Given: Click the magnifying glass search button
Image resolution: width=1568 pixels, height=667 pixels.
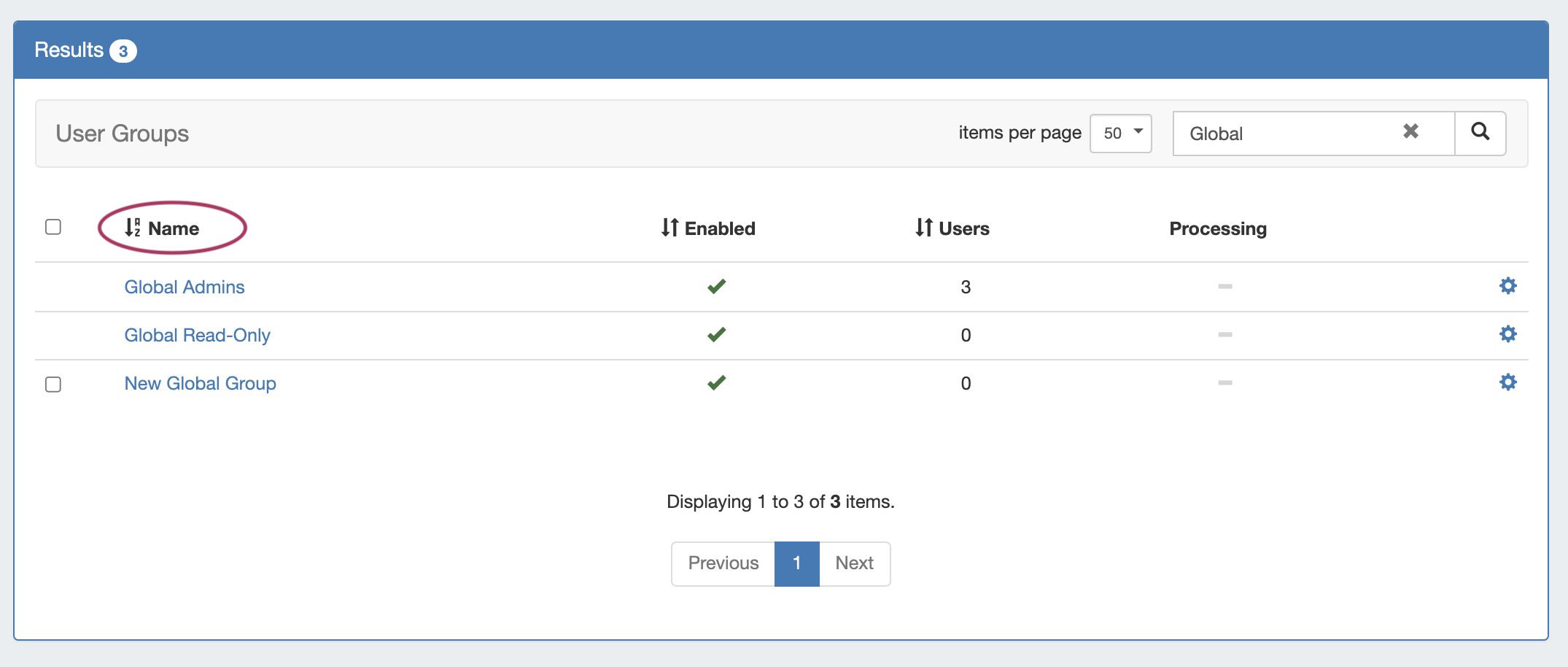Looking at the screenshot, I should (x=1480, y=133).
